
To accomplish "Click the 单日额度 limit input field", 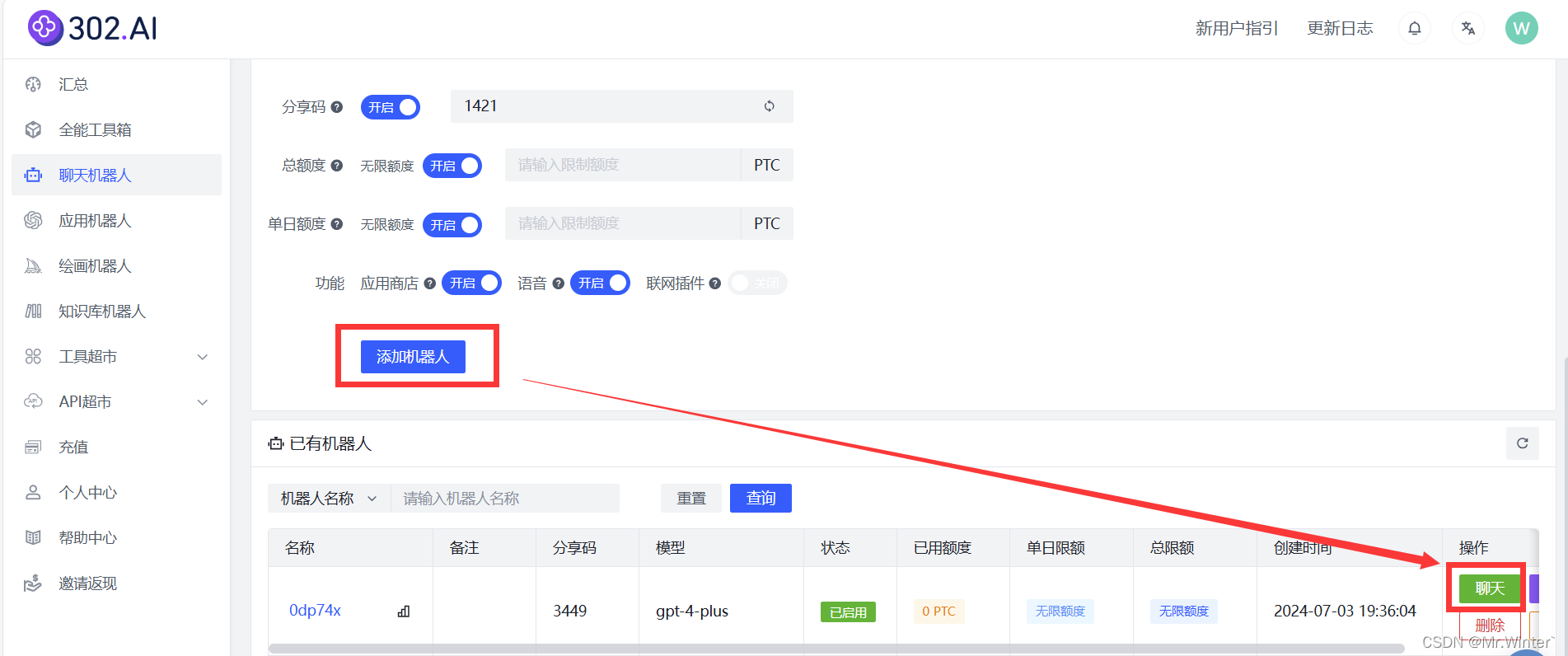I will pos(623,223).
